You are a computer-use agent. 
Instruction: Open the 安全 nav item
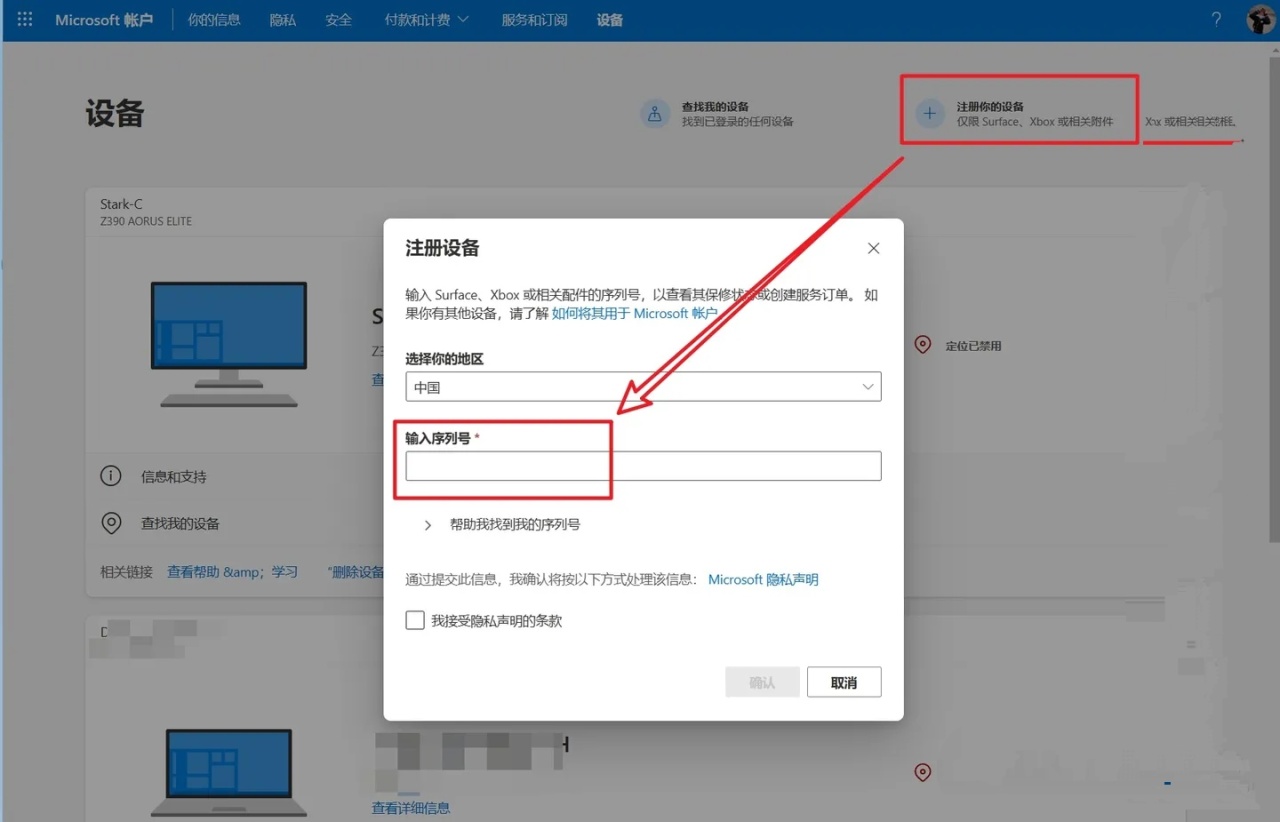click(339, 20)
